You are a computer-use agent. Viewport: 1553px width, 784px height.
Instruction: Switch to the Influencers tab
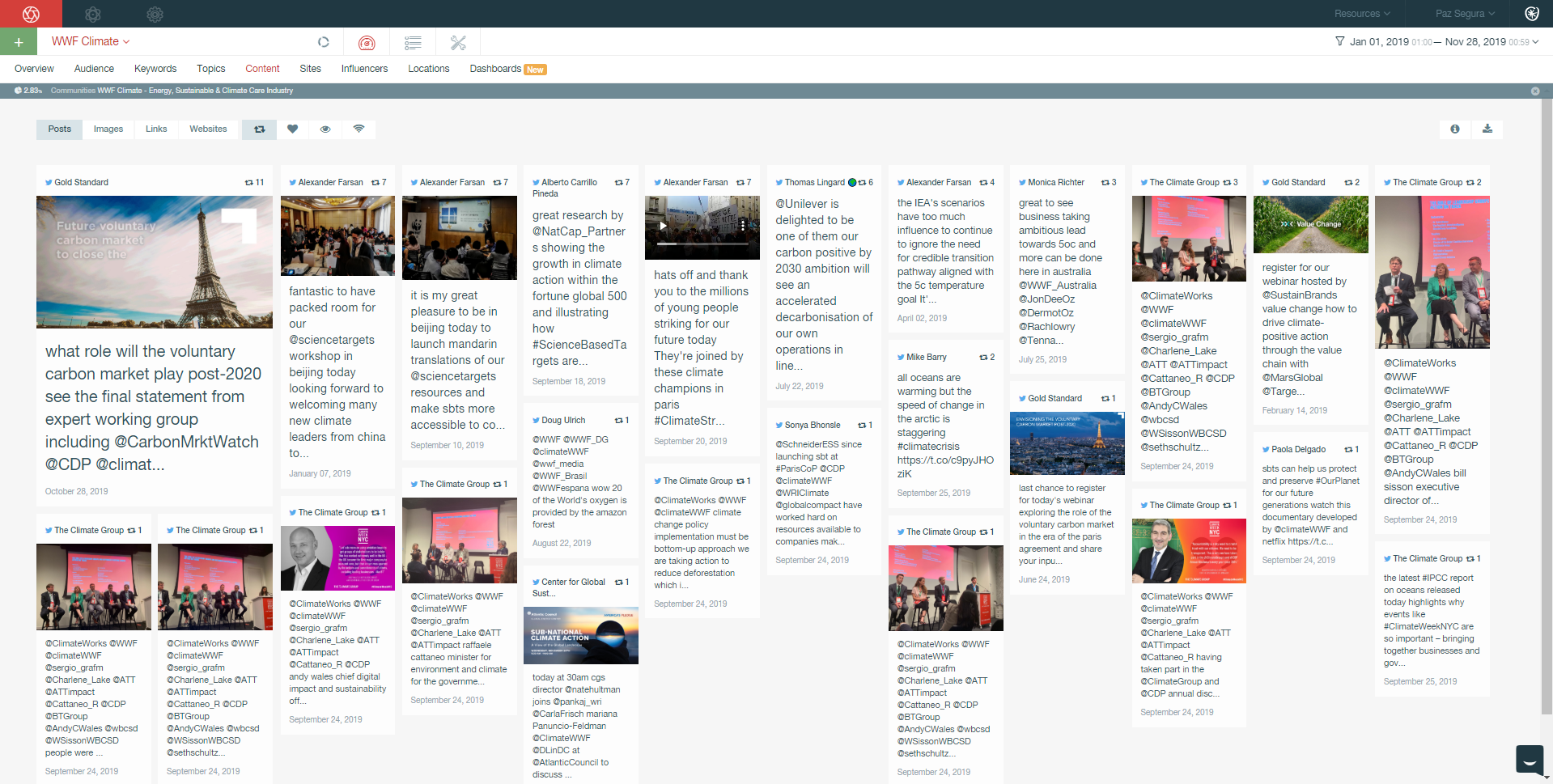(364, 69)
